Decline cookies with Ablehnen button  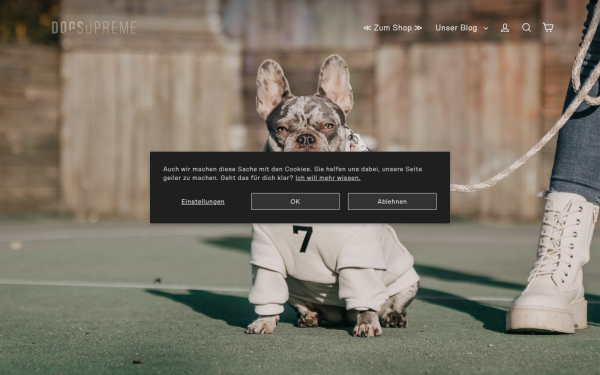(392, 201)
